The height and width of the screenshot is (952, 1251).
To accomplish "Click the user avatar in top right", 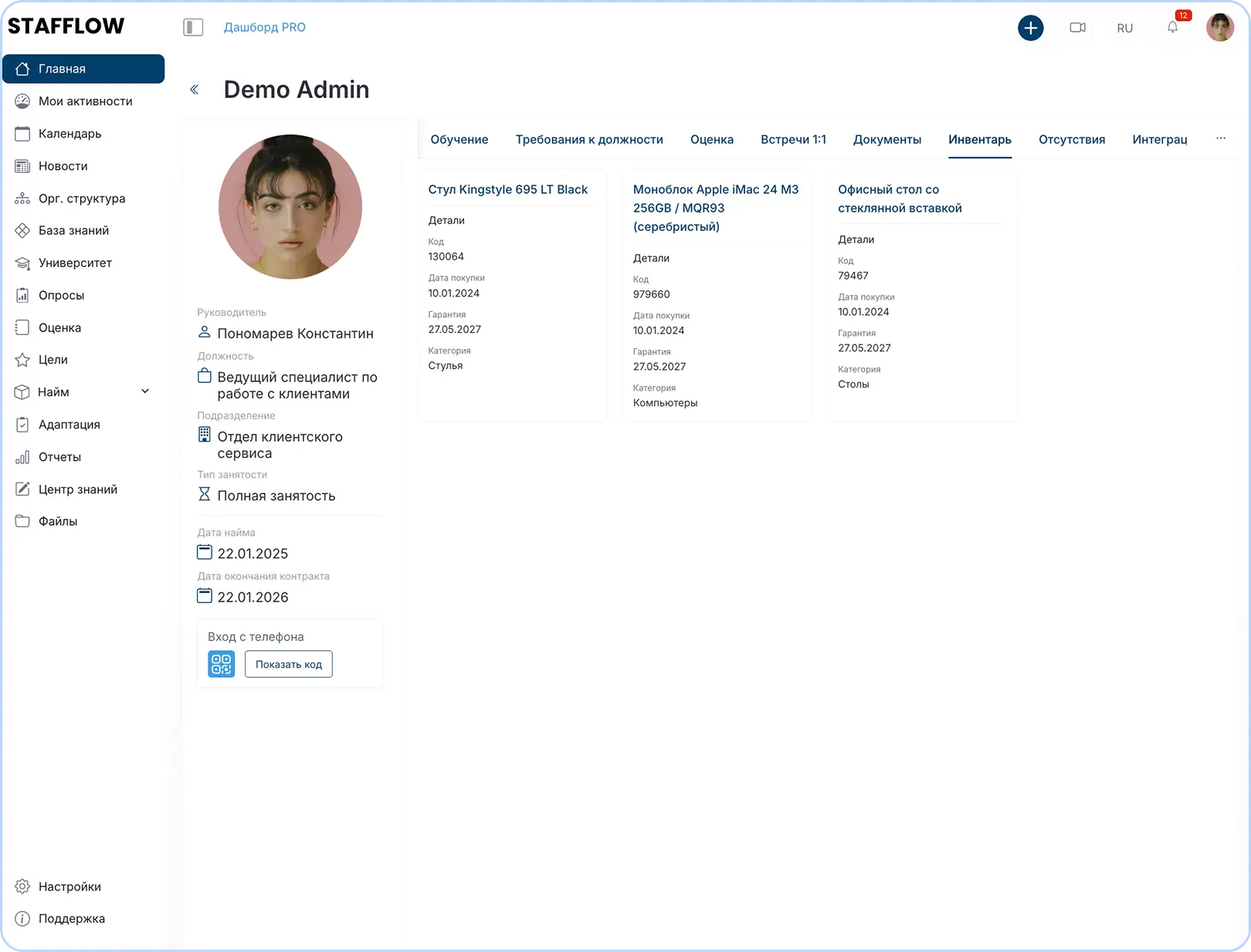I will 1220,28.
